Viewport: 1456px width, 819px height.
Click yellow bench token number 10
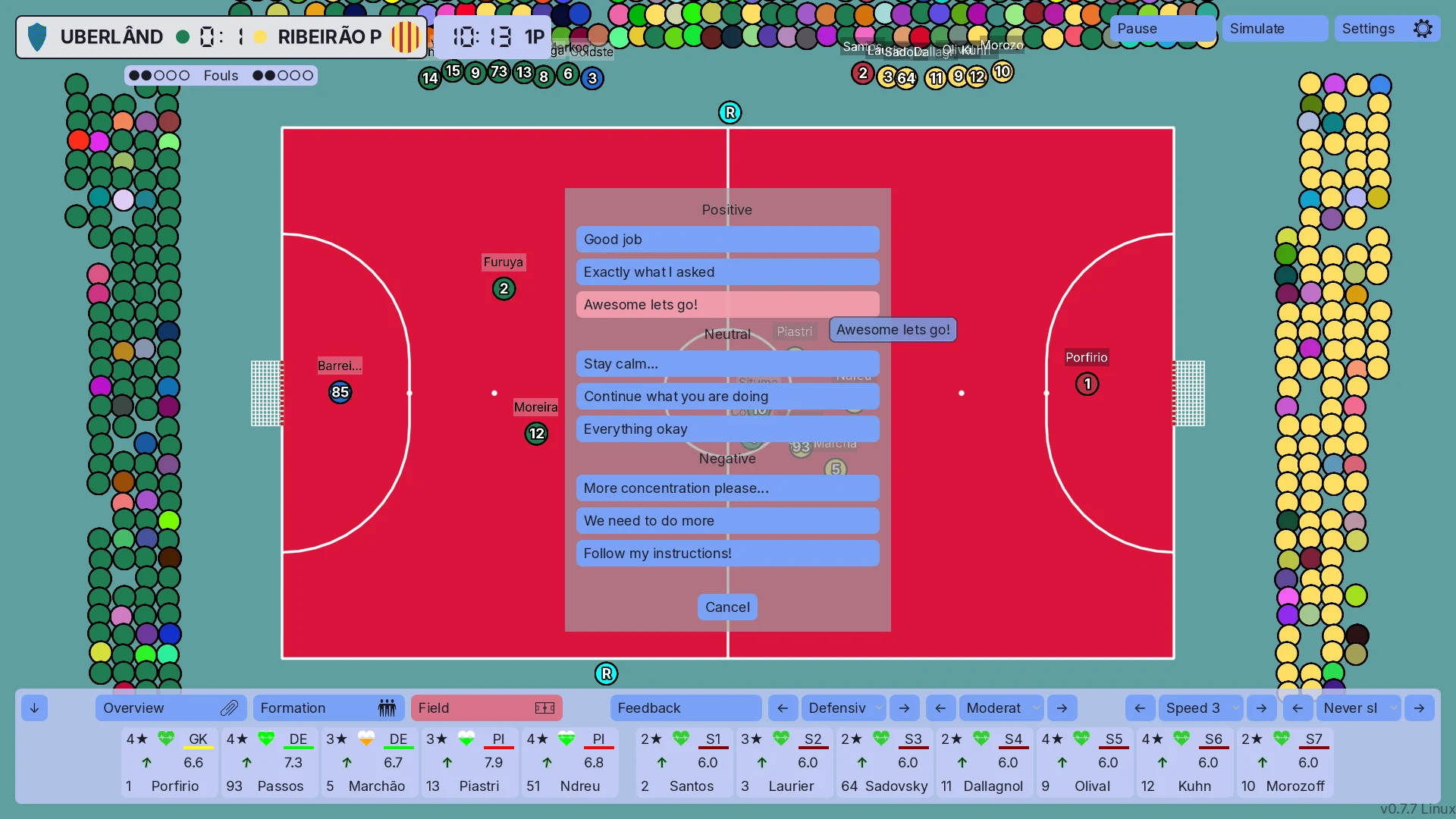[x=1003, y=72]
